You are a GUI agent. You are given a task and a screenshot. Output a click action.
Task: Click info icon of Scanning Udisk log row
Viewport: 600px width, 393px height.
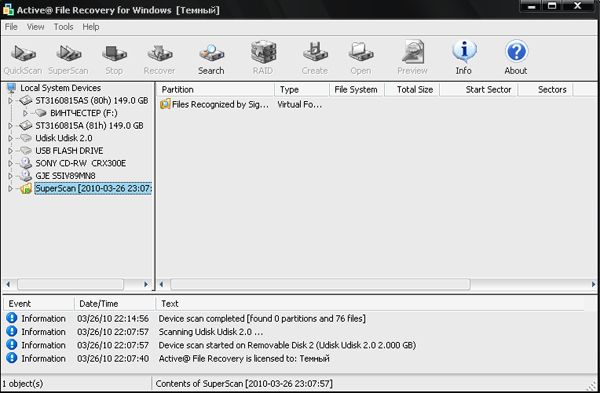pyautogui.click(x=12, y=331)
